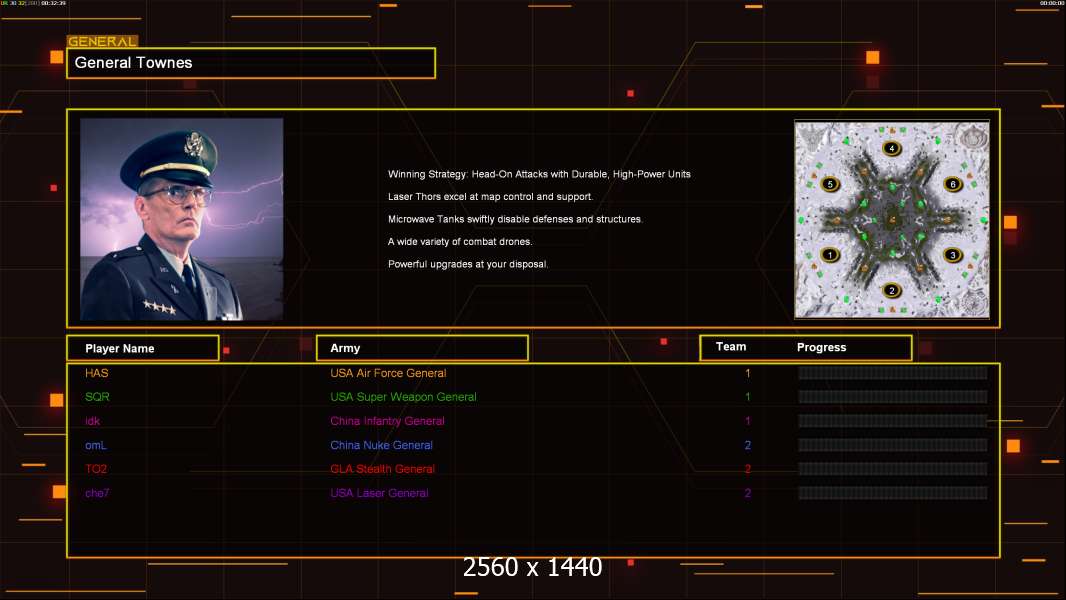Click the Player Name column header
Image resolution: width=1066 pixels, height=600 pixels.
pos(143,348)
